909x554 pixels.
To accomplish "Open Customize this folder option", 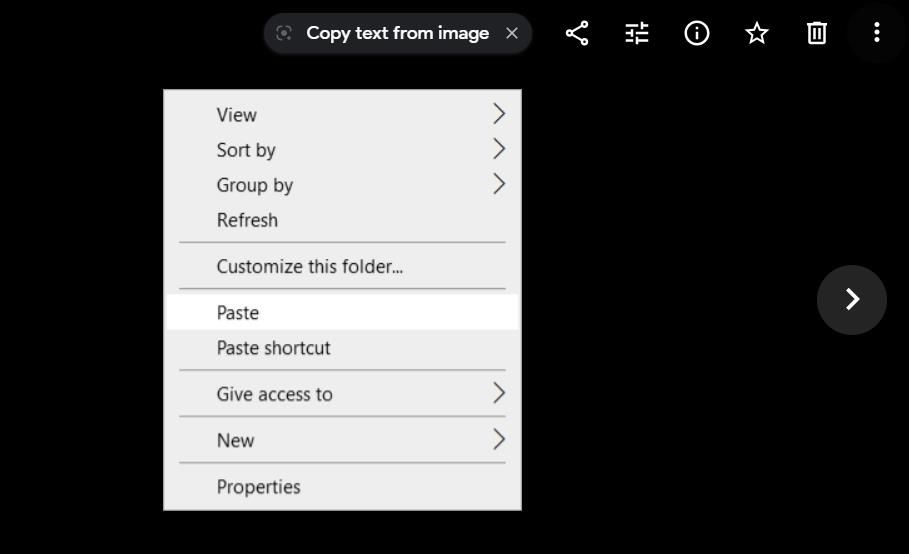I will pos(309,267).
